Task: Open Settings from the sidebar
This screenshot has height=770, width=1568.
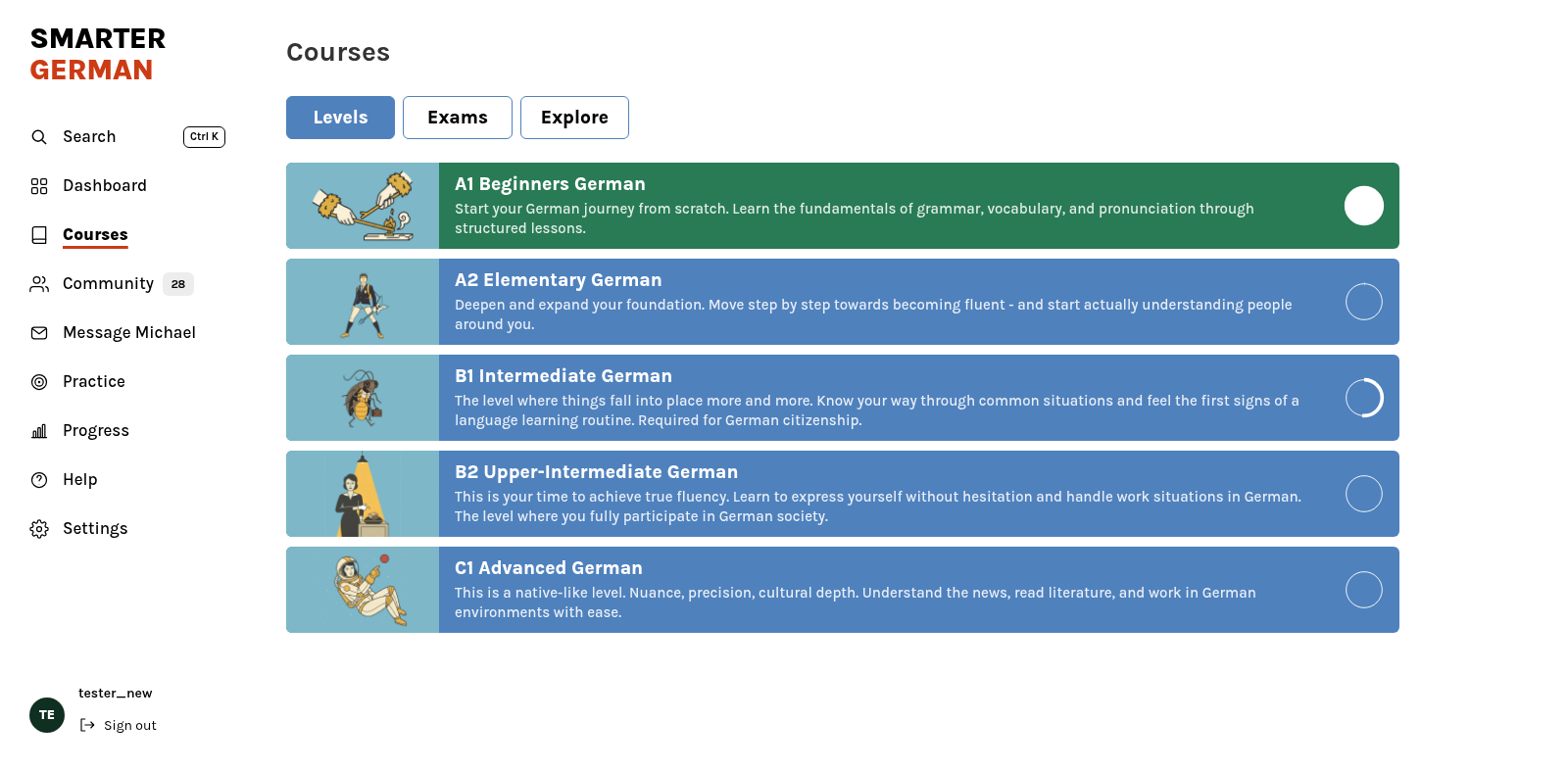Action: coord(95,529)
